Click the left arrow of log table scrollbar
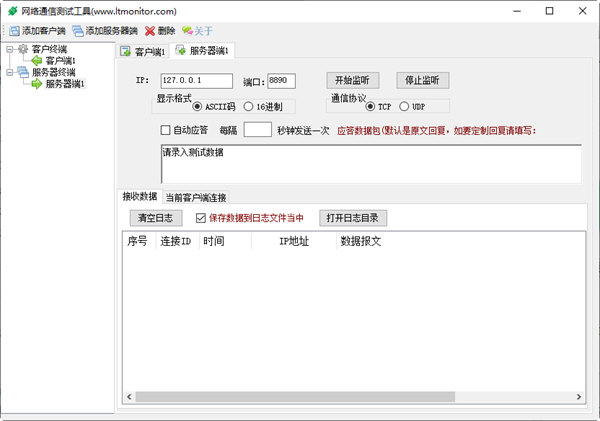 click(129, 397)
